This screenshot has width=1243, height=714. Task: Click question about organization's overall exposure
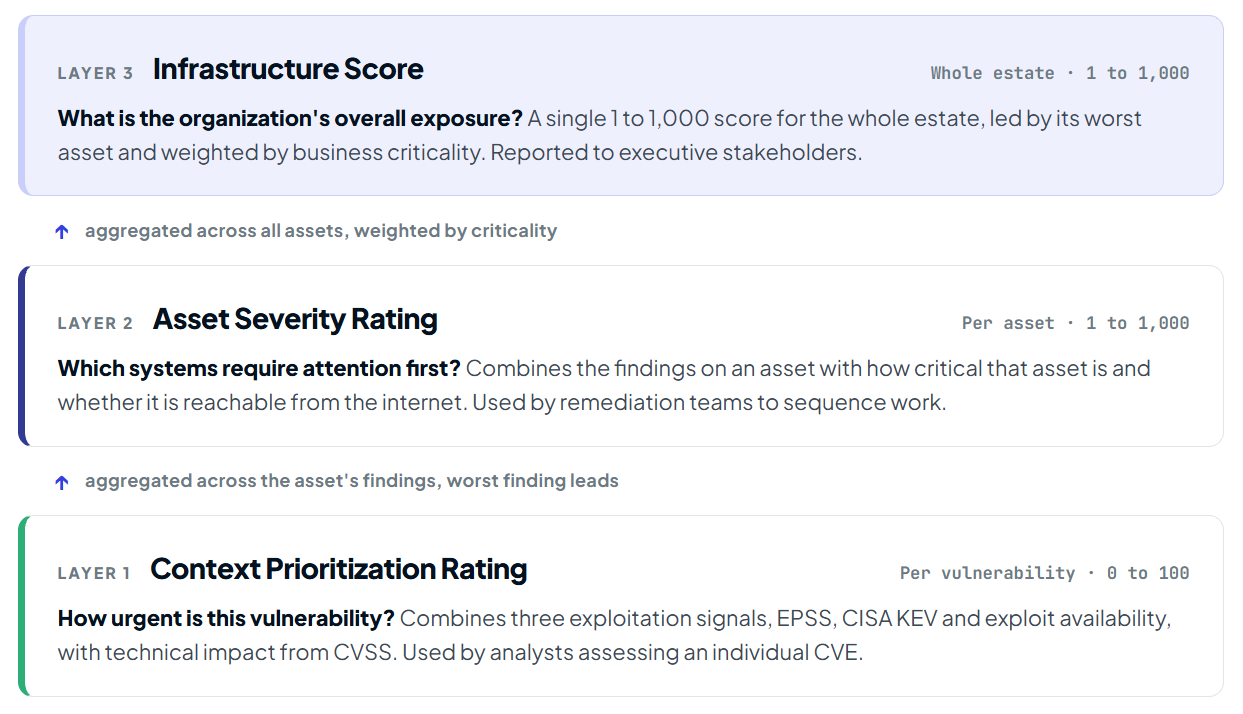click(x=290, y=118)
